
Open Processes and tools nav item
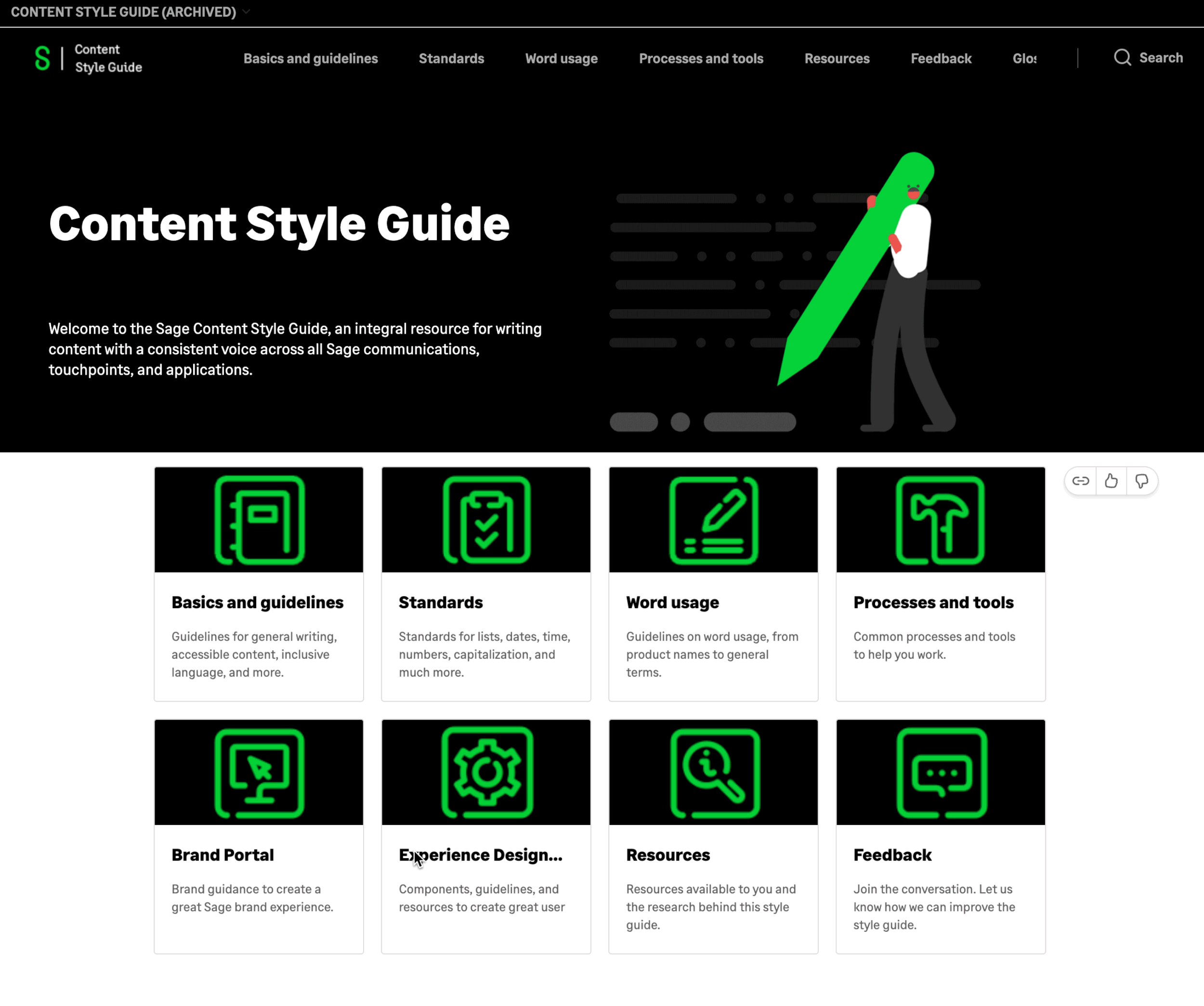[701, 58]
